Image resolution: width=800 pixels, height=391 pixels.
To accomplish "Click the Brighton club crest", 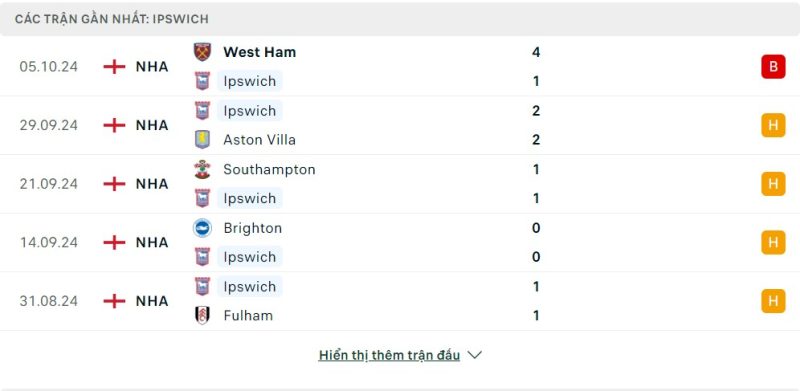I will (202, 228).
